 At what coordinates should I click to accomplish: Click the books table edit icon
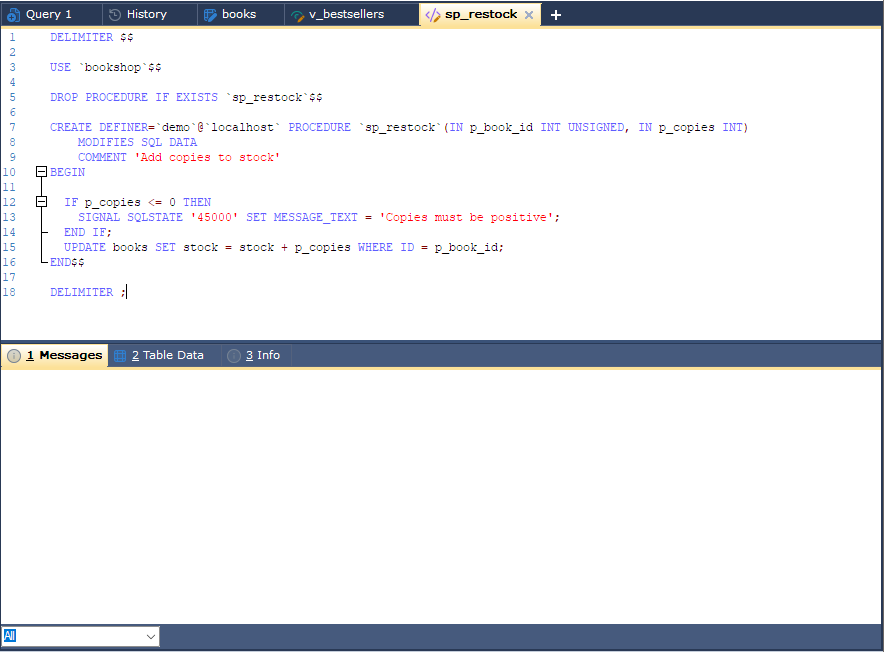pyautogui.click(x=210, y=15)
